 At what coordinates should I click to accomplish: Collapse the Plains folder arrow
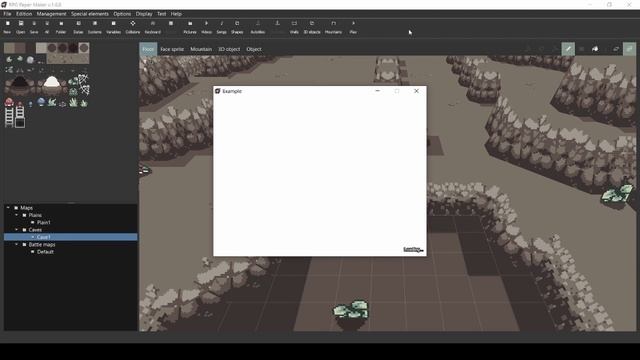[x=16, y=215]
